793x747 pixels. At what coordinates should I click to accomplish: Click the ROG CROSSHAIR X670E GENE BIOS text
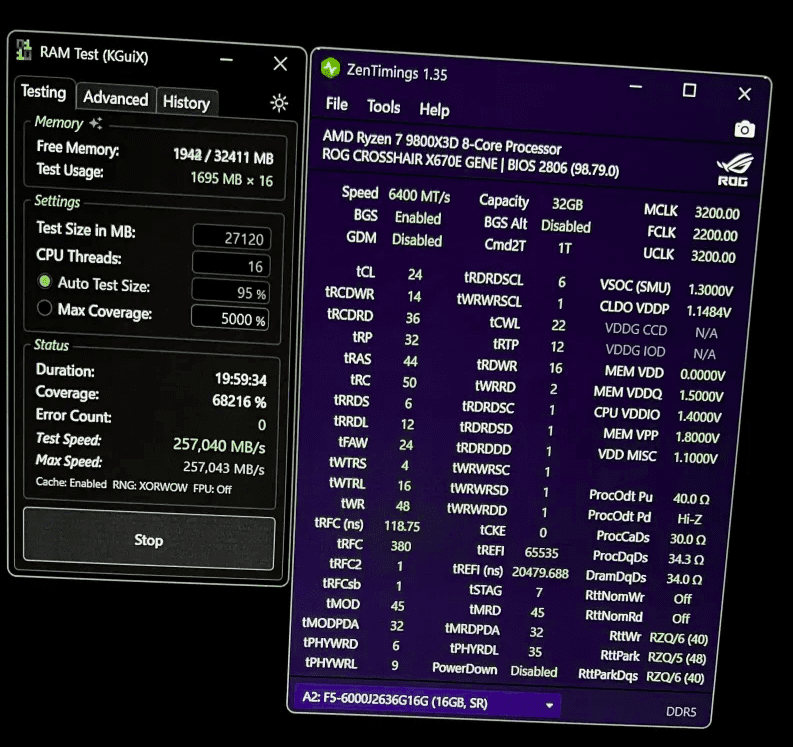[x=470, y=162]
